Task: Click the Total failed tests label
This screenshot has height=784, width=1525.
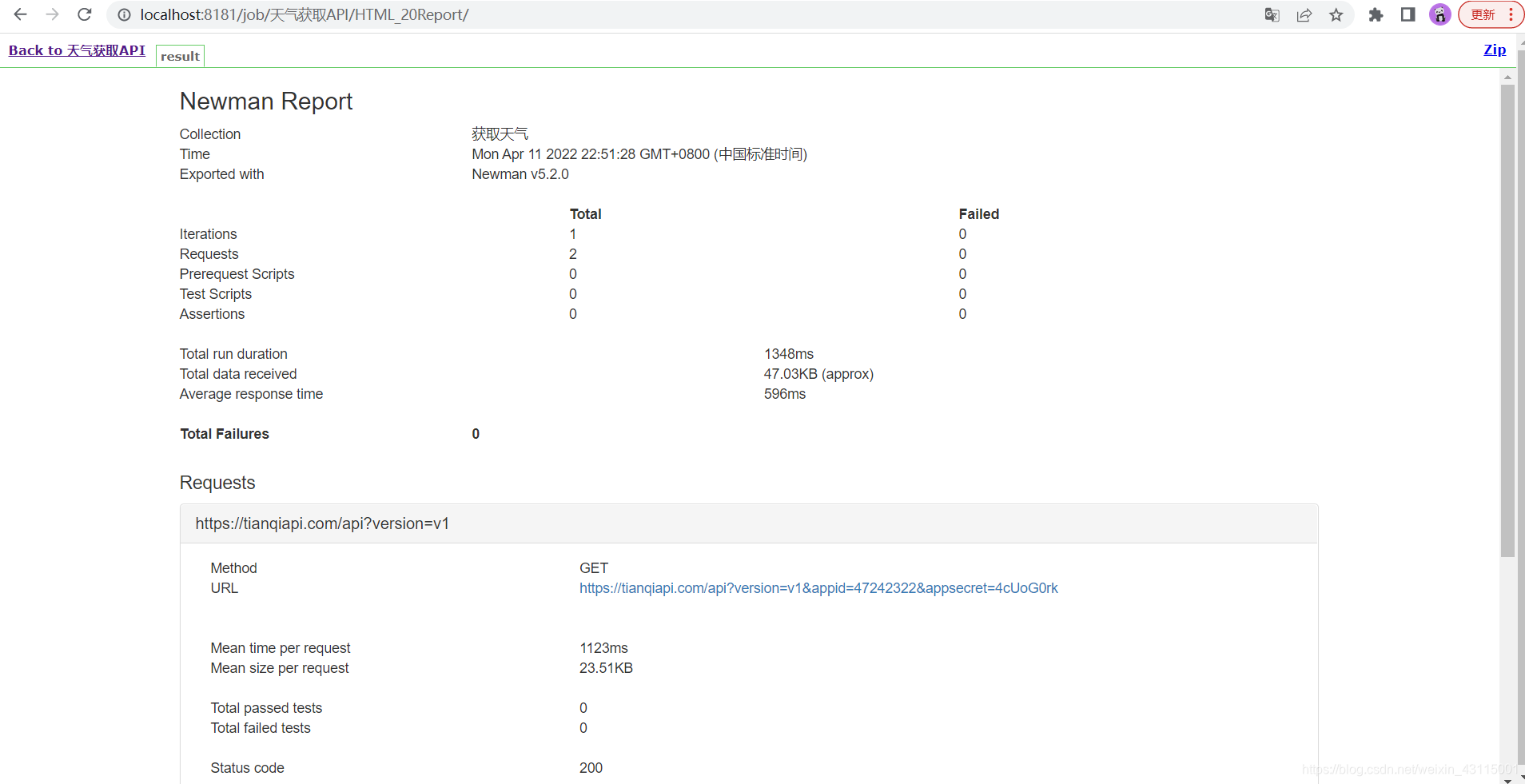Action: click(x=261, y=728)
